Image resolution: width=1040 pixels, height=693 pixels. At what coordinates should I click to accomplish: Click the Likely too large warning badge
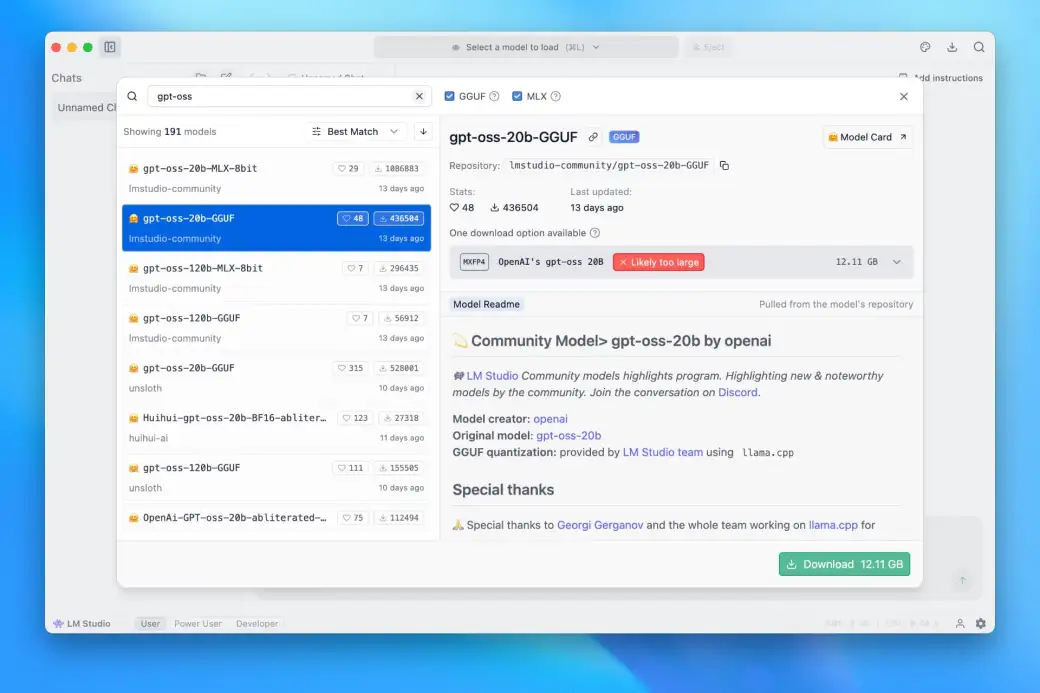point(659,262)
